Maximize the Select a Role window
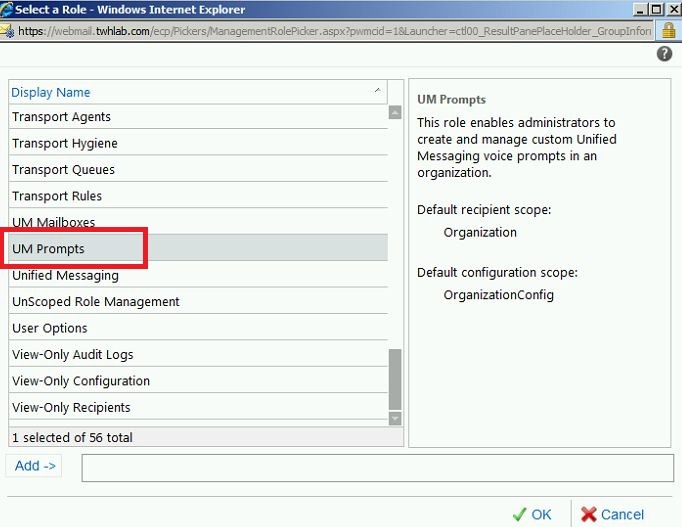The height and width of the screenshot is (527, 682). 656,9
